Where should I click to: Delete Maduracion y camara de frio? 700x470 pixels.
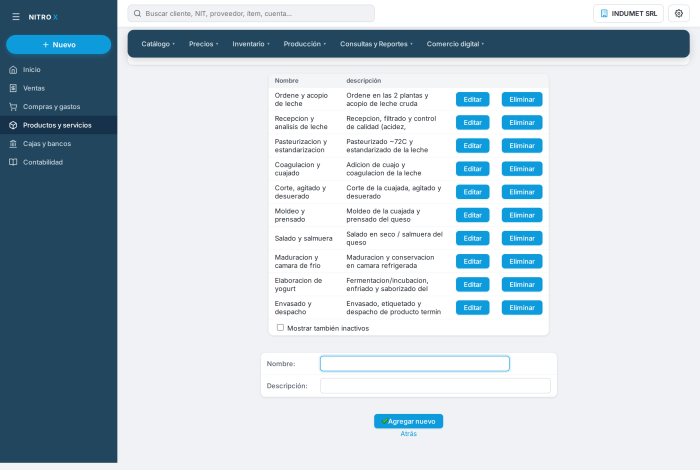pyautogui.click(x=522, y=262)
